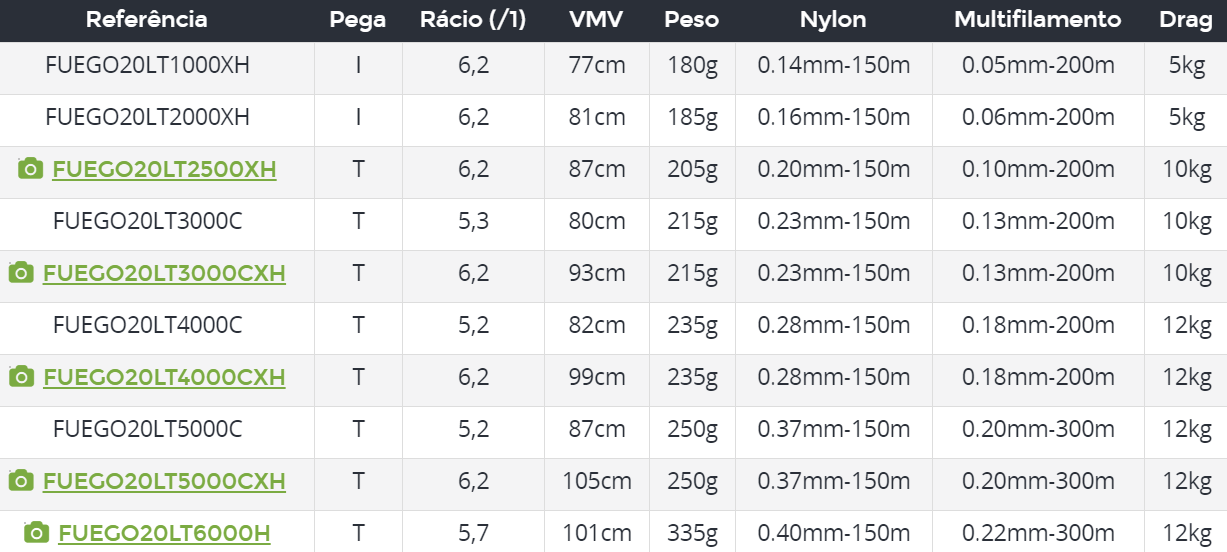Click camera icon beside FUEGO20LT2500XH
Image resolution: width=1227 pixels, height=552 pixels.
pos(30,169)
